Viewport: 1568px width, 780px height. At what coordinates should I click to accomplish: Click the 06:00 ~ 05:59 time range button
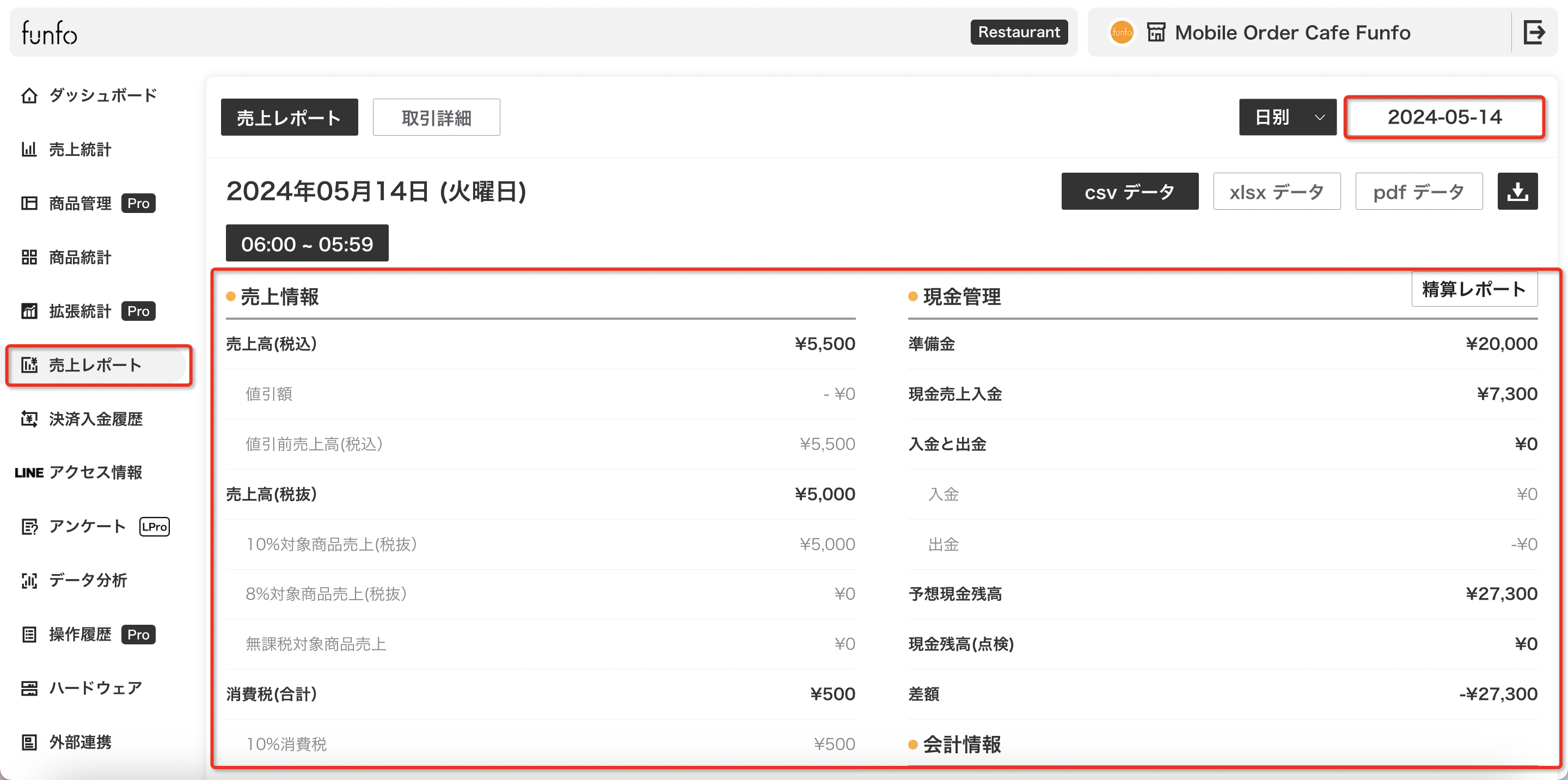(x=307, y=243)
